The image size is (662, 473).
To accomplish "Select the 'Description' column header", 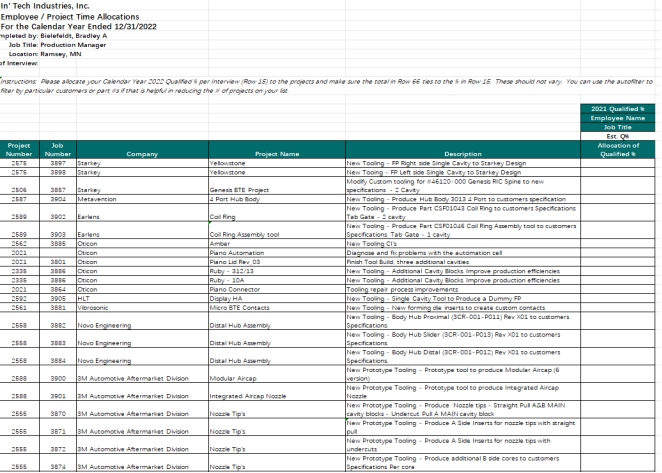I will tap(463, 150).
